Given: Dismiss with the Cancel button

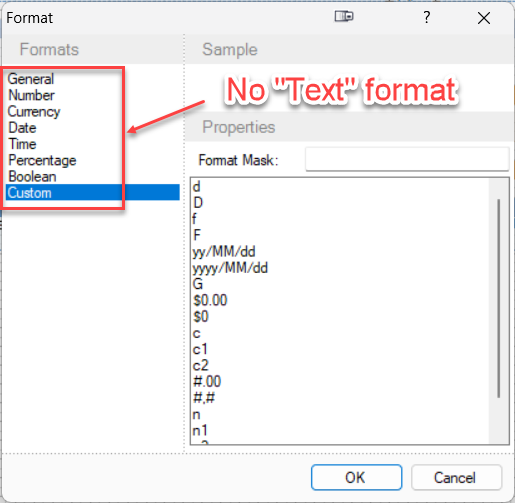Looking at the screenshot, I should [456, 477].
